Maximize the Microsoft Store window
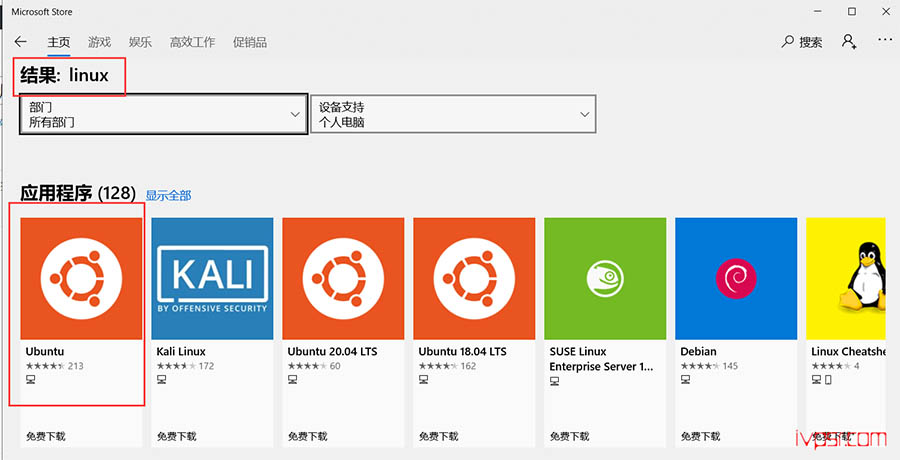Viewport: 900px width, 460px height. coord(852,11)
